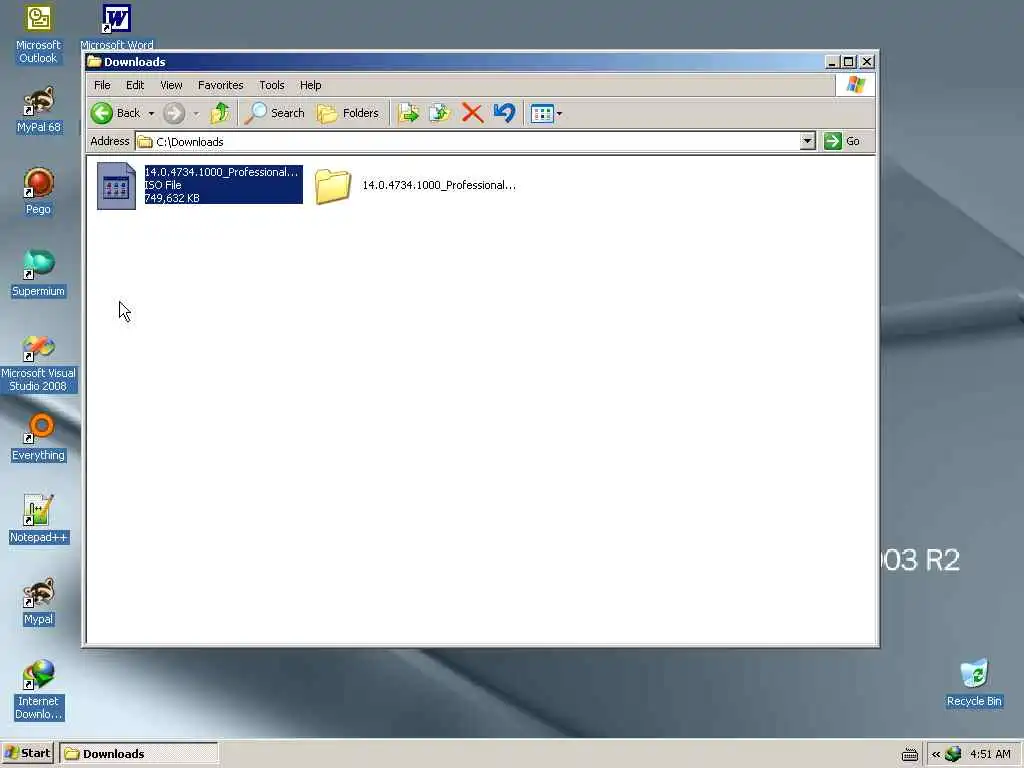The height and width of the screenshot is (768, 1024).
Task: Click the address bar showing C:\Downloads
Action: pyautogui.click(x=468, y=141)
